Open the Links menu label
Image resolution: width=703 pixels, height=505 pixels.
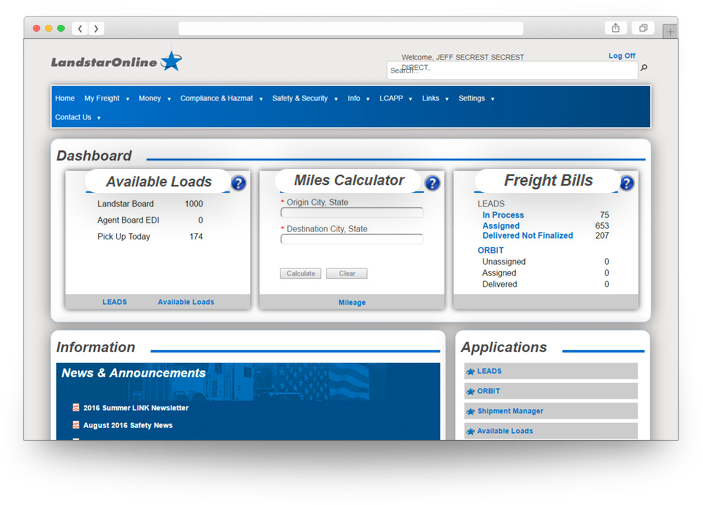[x=430, y=98]
